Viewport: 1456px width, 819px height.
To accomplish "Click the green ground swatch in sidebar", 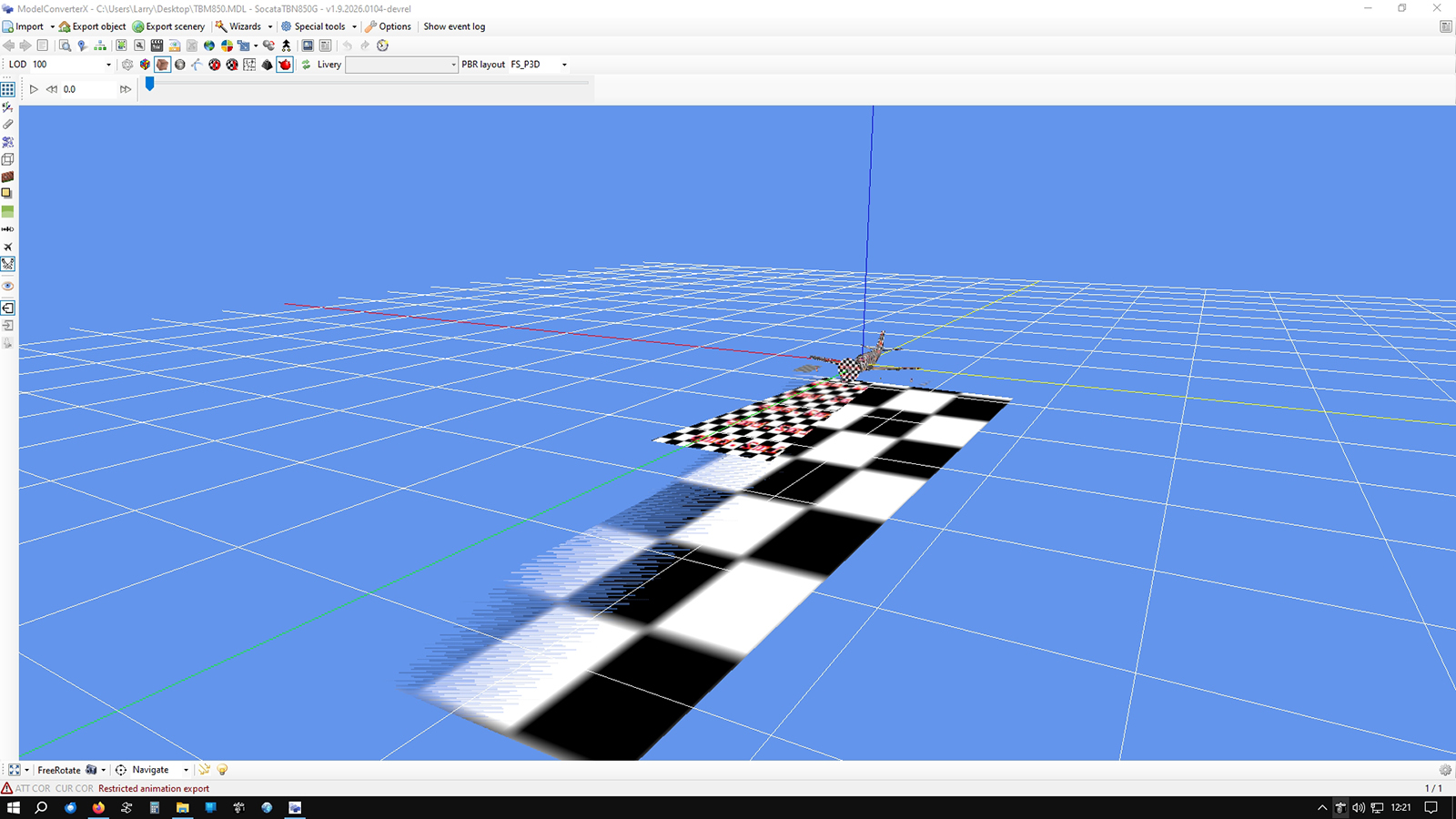I will [x=7, y=211].
